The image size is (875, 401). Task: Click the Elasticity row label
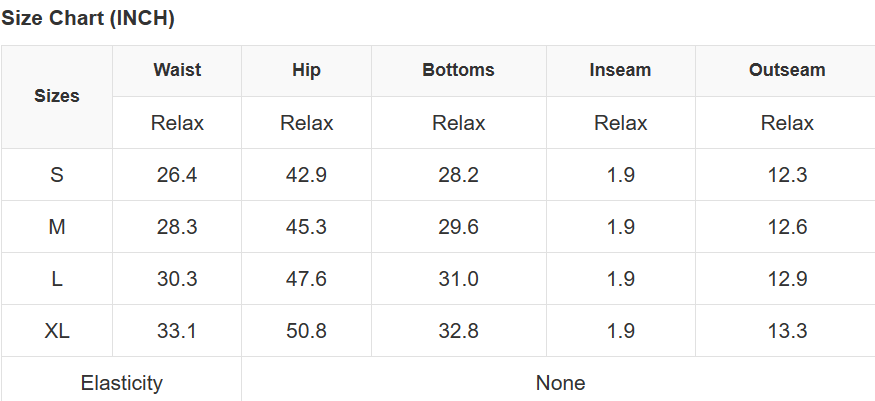pos(122,383)
